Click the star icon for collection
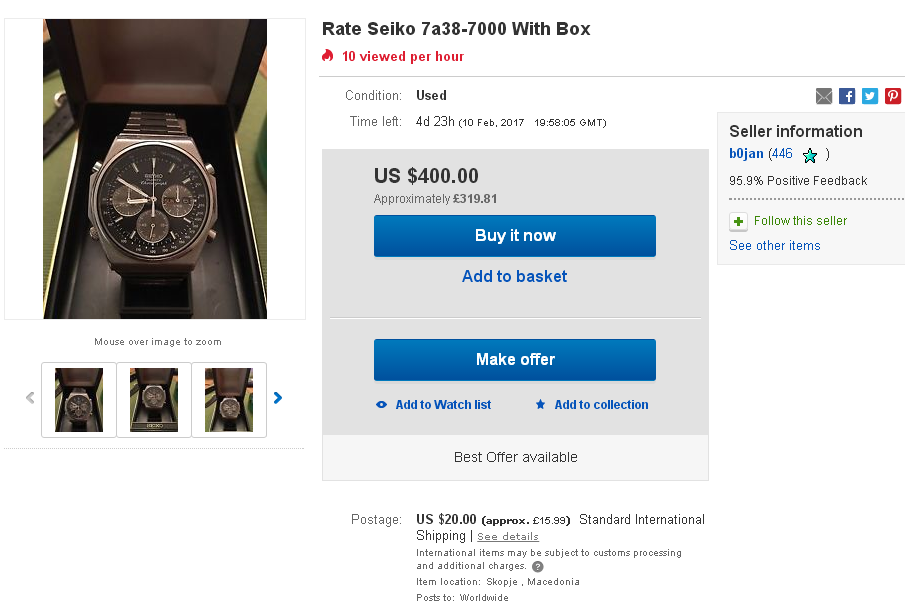 click(x=541, y=405)
